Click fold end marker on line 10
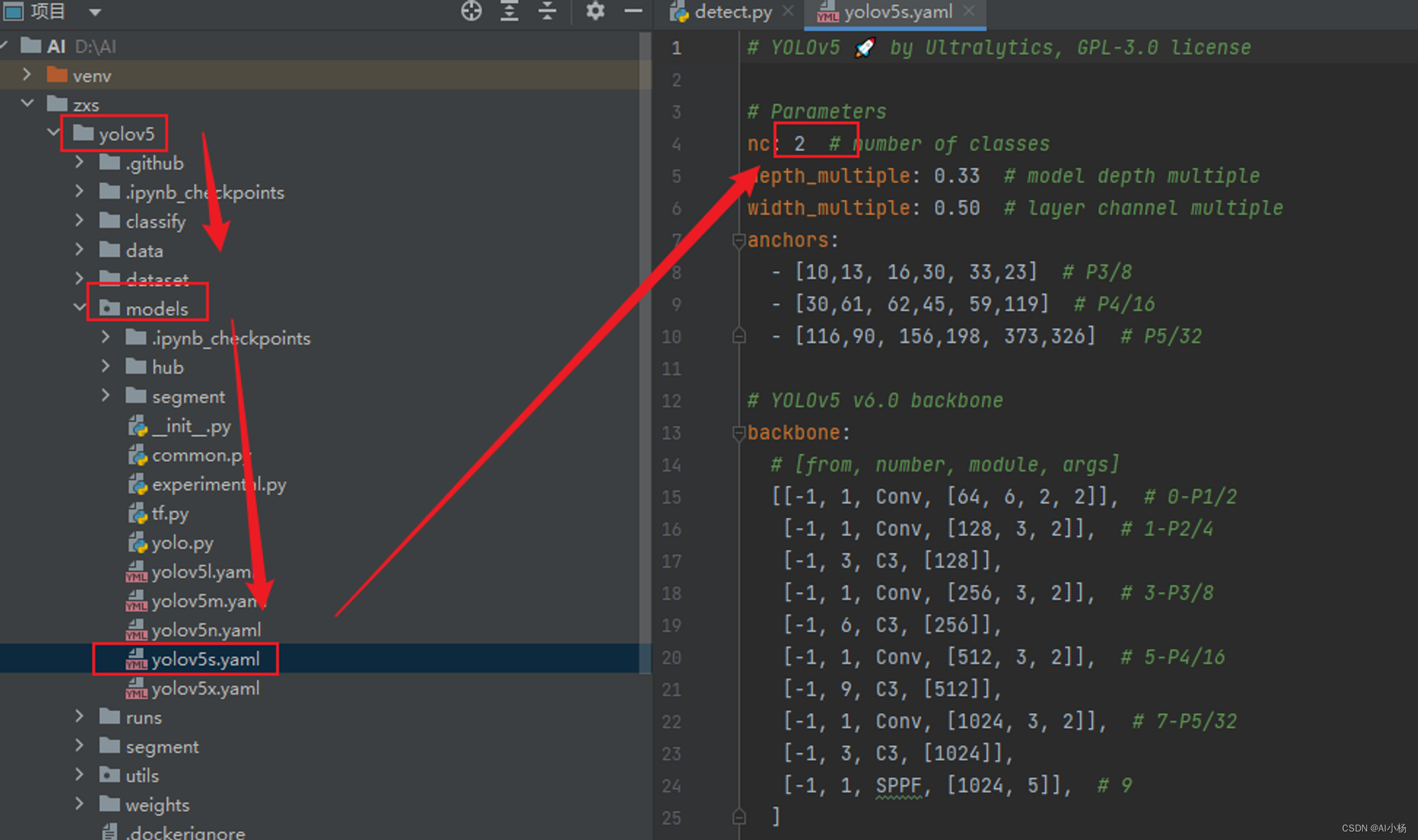Screen dimensions: 1418x840 tap(739, 335)
